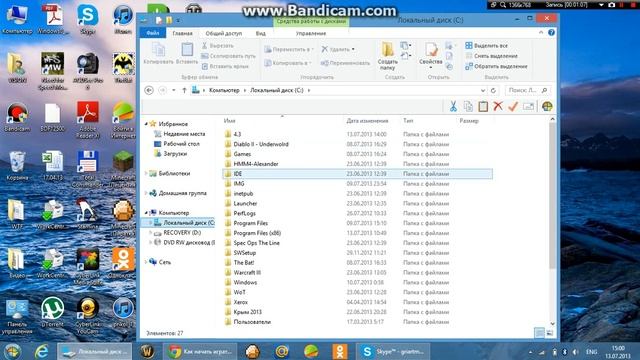Go back with the navigation back arrow
The width and height of the screenshot is (640, 360).
pos(149,90)
